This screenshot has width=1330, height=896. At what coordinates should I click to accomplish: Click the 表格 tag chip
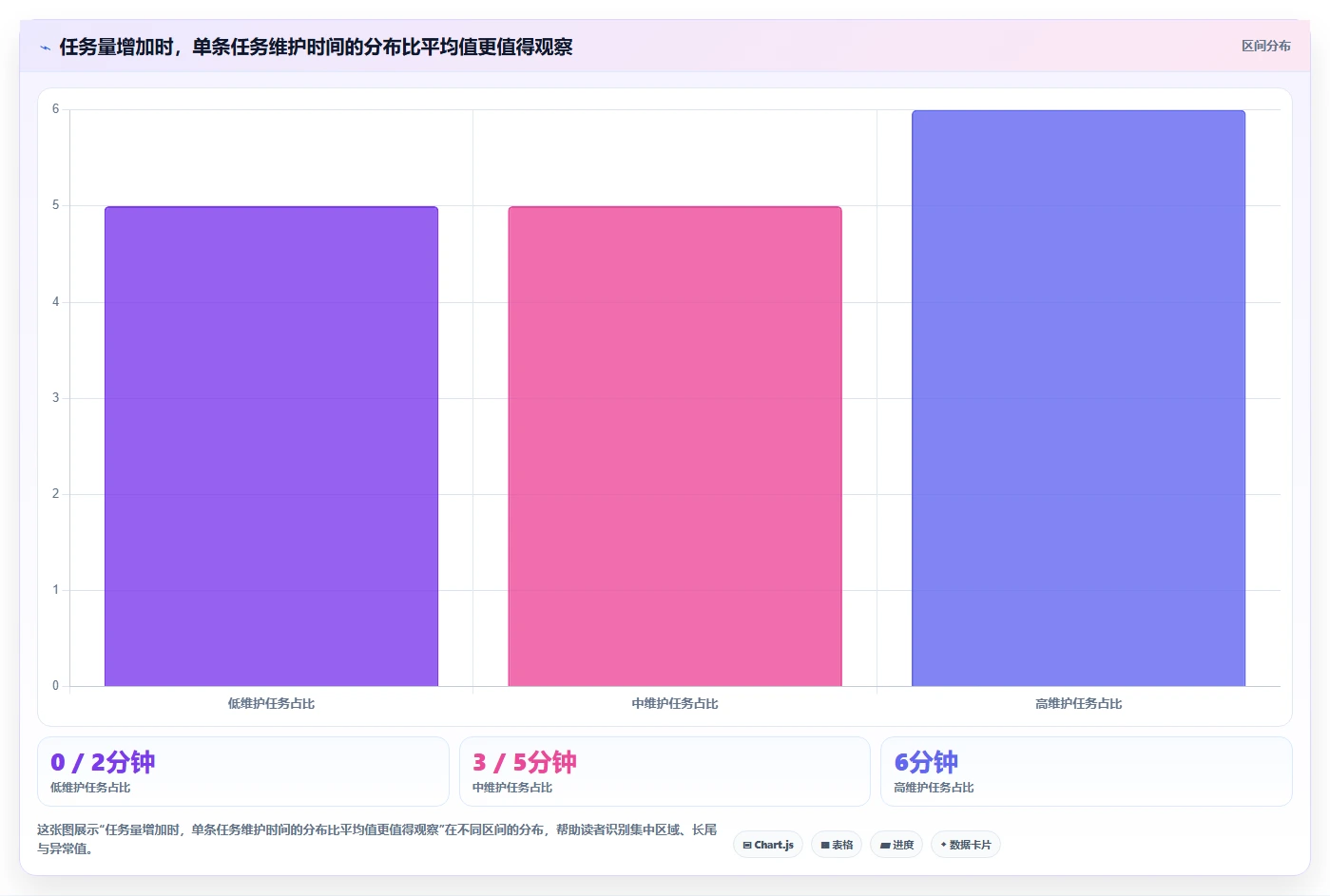[837, 845]
